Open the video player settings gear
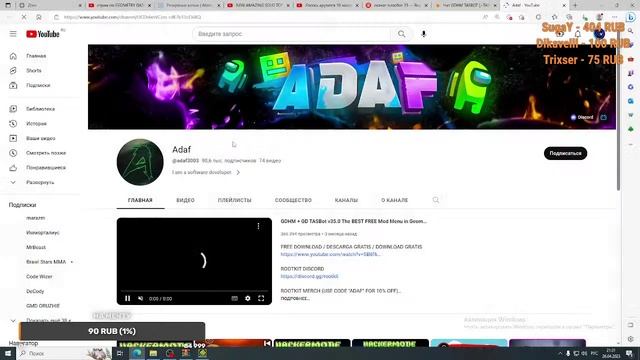The height and width of the screenshot is (360, 640). pyautogui.click(x=248, y=298)
